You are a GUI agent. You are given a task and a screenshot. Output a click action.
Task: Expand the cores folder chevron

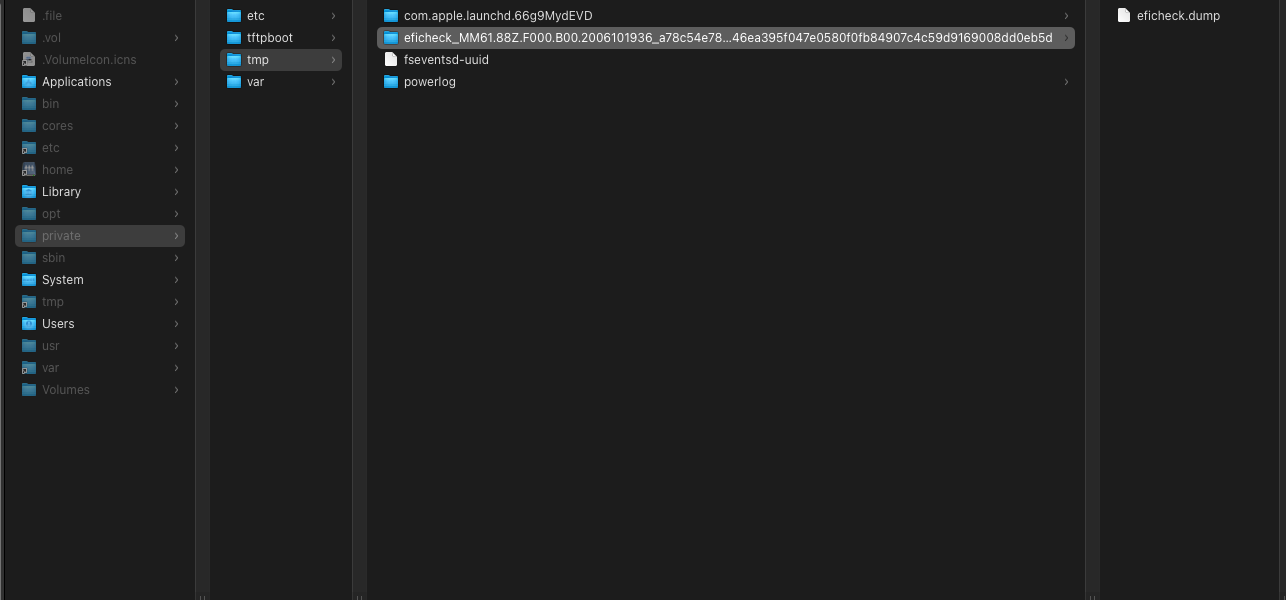[x=177, y=126]
